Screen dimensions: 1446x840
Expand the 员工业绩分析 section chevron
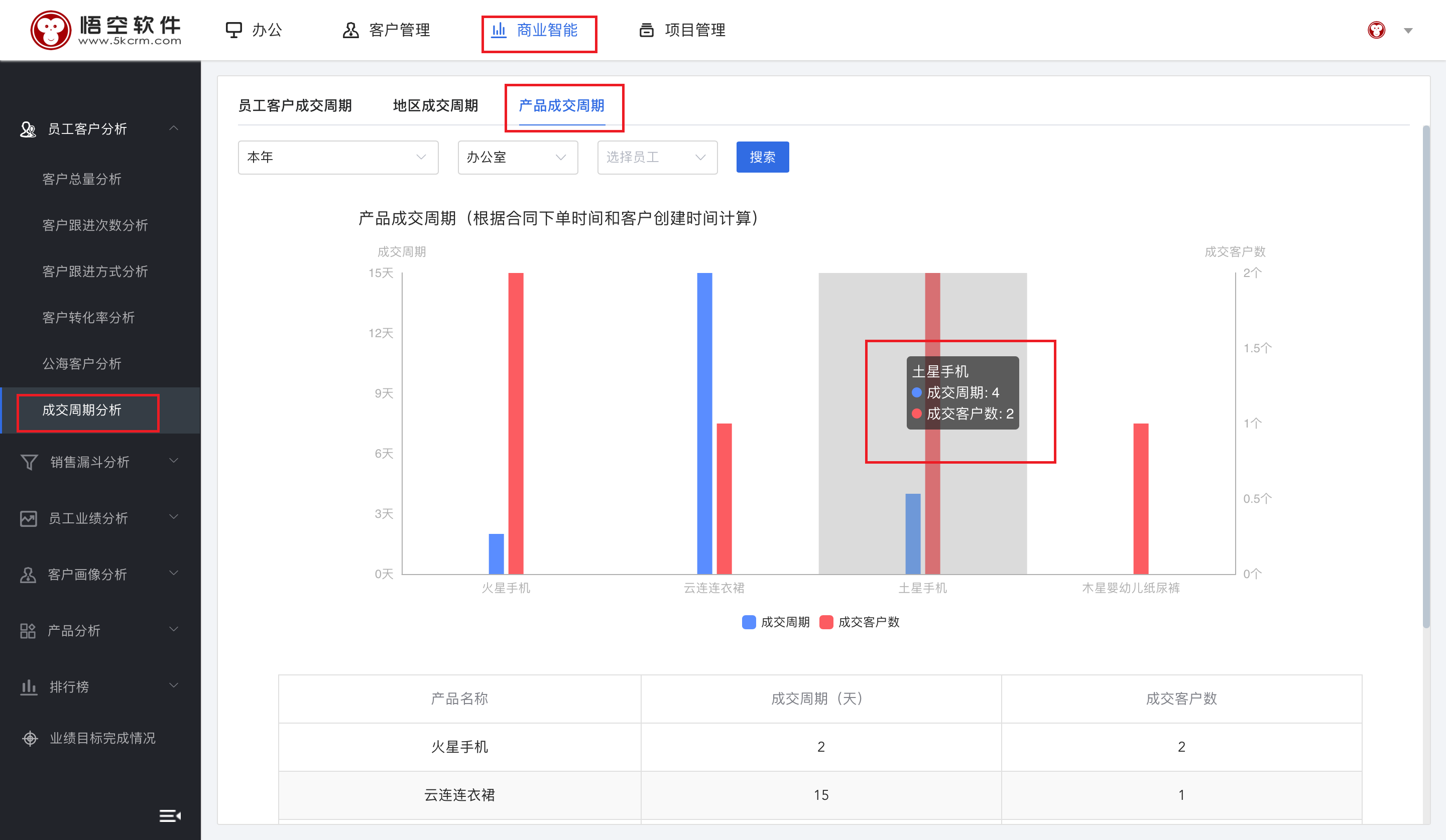(174, 517)
